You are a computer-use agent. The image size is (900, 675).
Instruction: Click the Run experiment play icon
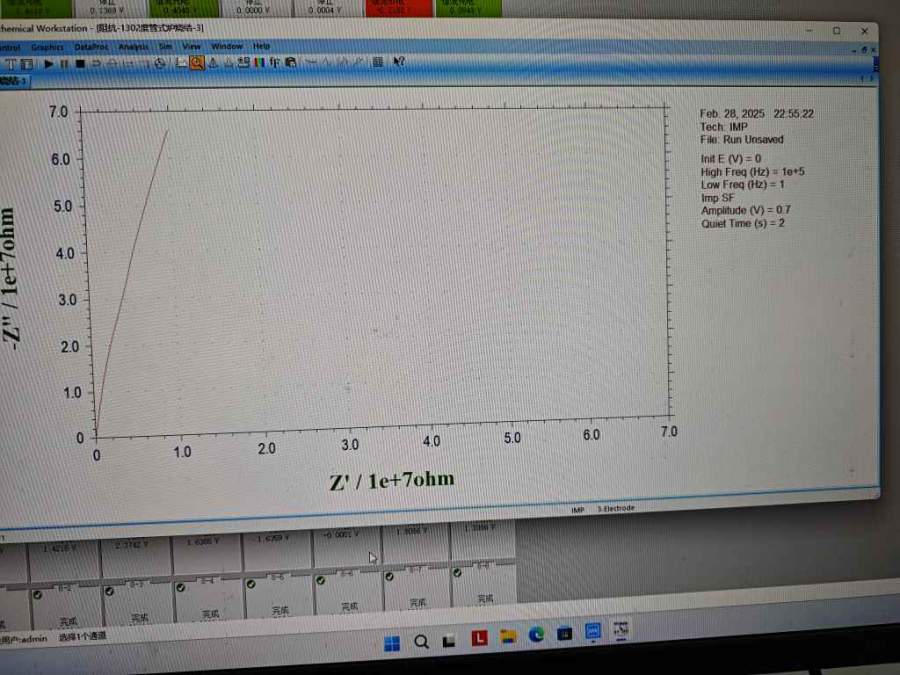[49, 63]
